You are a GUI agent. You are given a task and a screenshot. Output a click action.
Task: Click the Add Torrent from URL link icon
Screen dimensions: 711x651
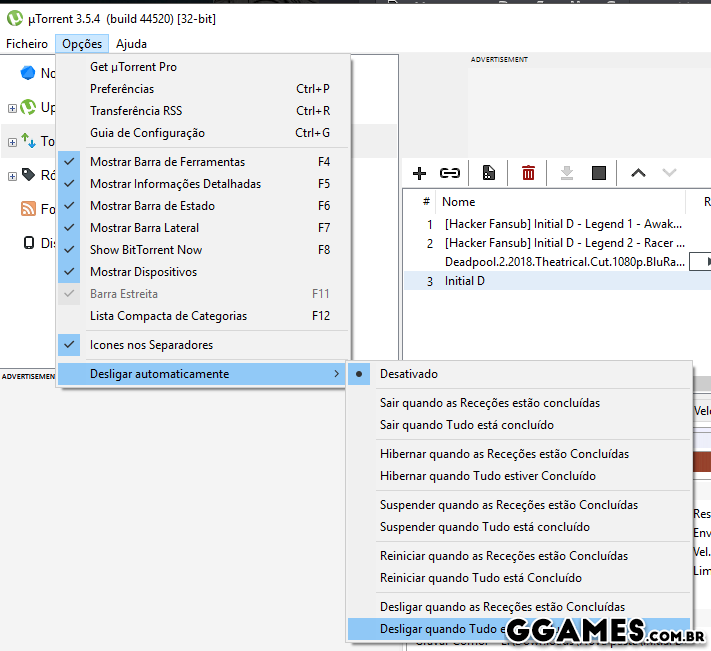coord(450,173)
